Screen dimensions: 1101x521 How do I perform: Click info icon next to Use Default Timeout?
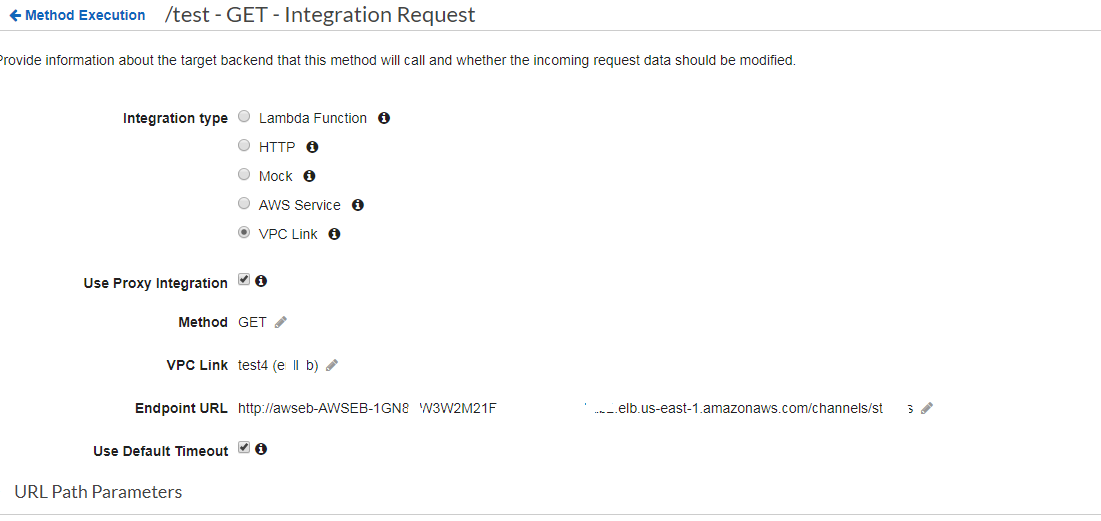click(x=261, y=449)
